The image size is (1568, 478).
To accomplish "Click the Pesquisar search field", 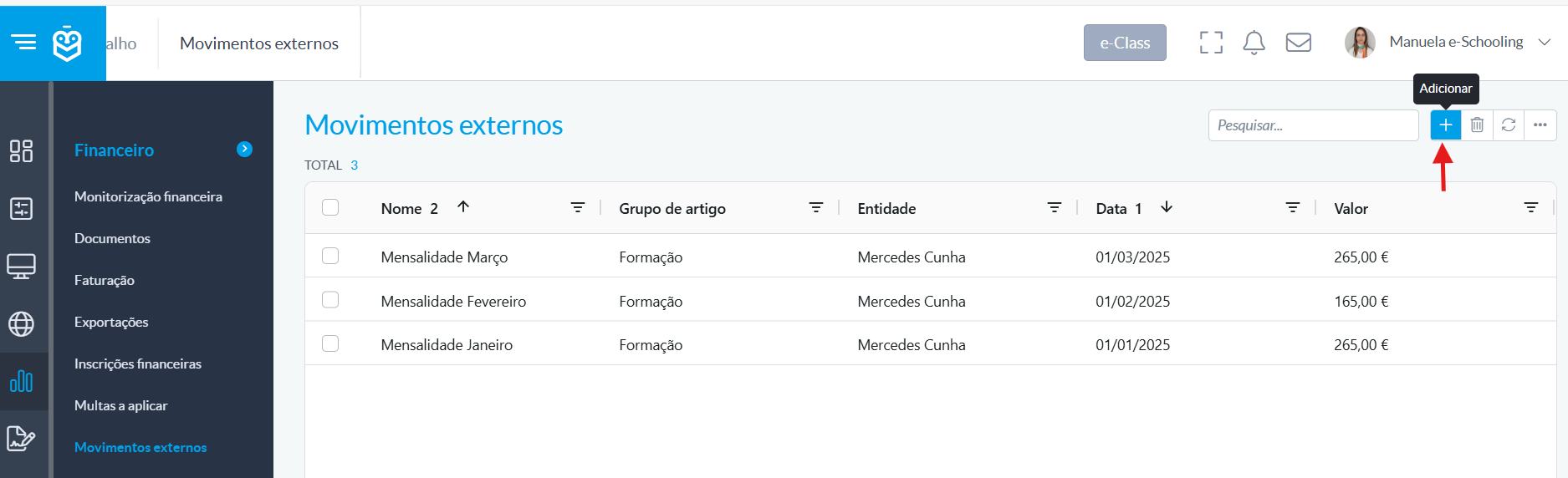I will [1313, 125].
